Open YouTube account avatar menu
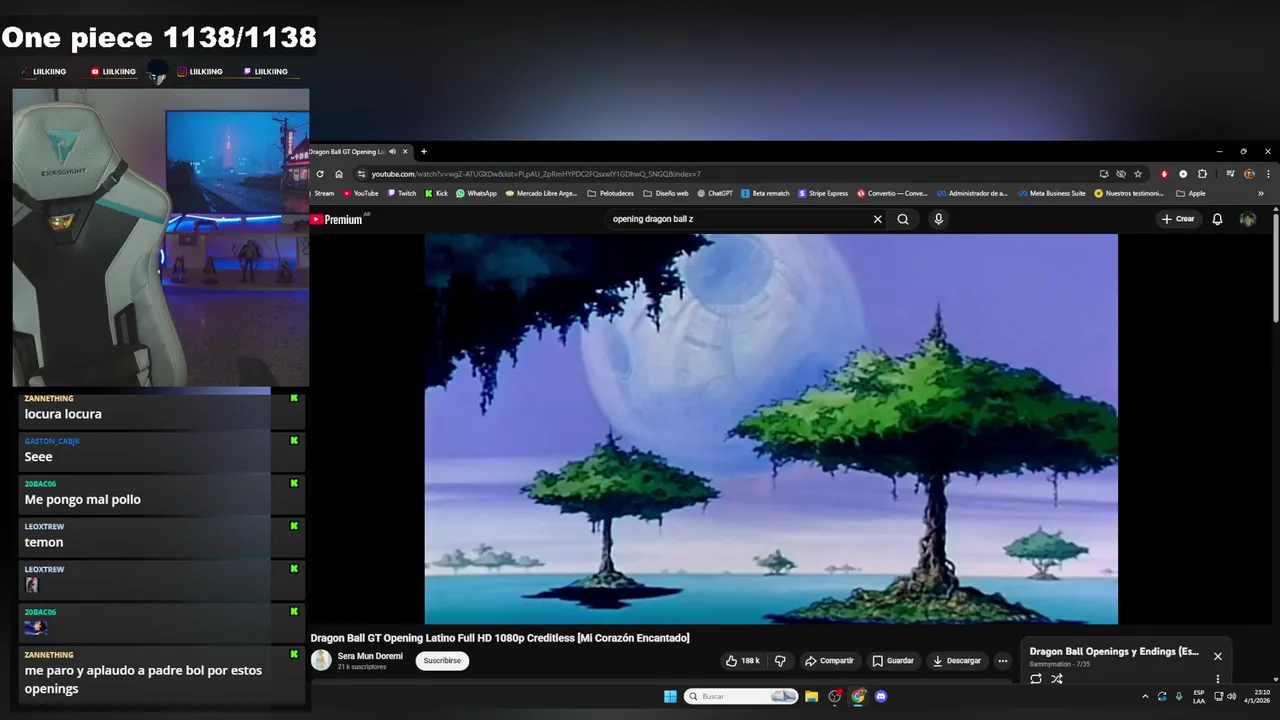Image resolution: width=1280 pixels, height=720 pixels. [x=1247, y=219]
